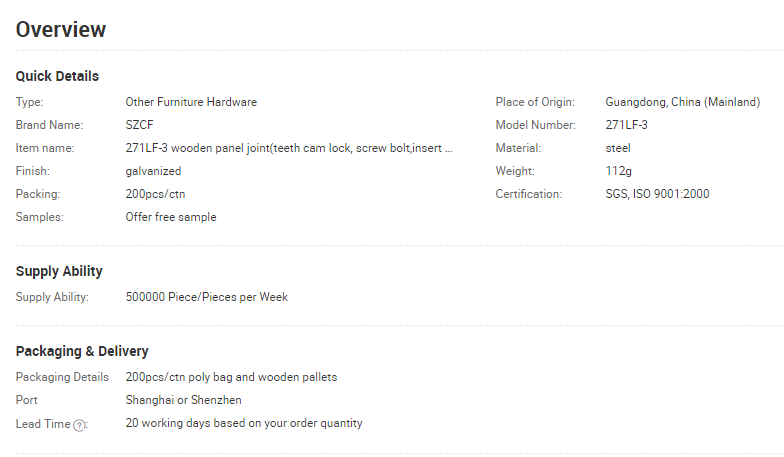Click the Supply Ability section heading
The width and height of the screenshot is (784, 457).
pyautogui.click(x=59, y=271)
